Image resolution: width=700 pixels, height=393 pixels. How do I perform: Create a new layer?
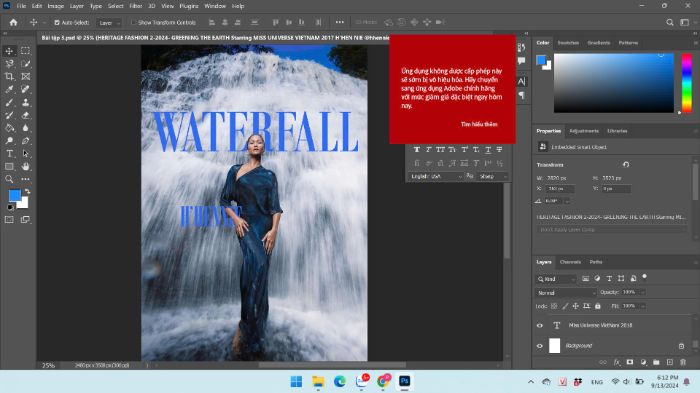click(670, 362)
